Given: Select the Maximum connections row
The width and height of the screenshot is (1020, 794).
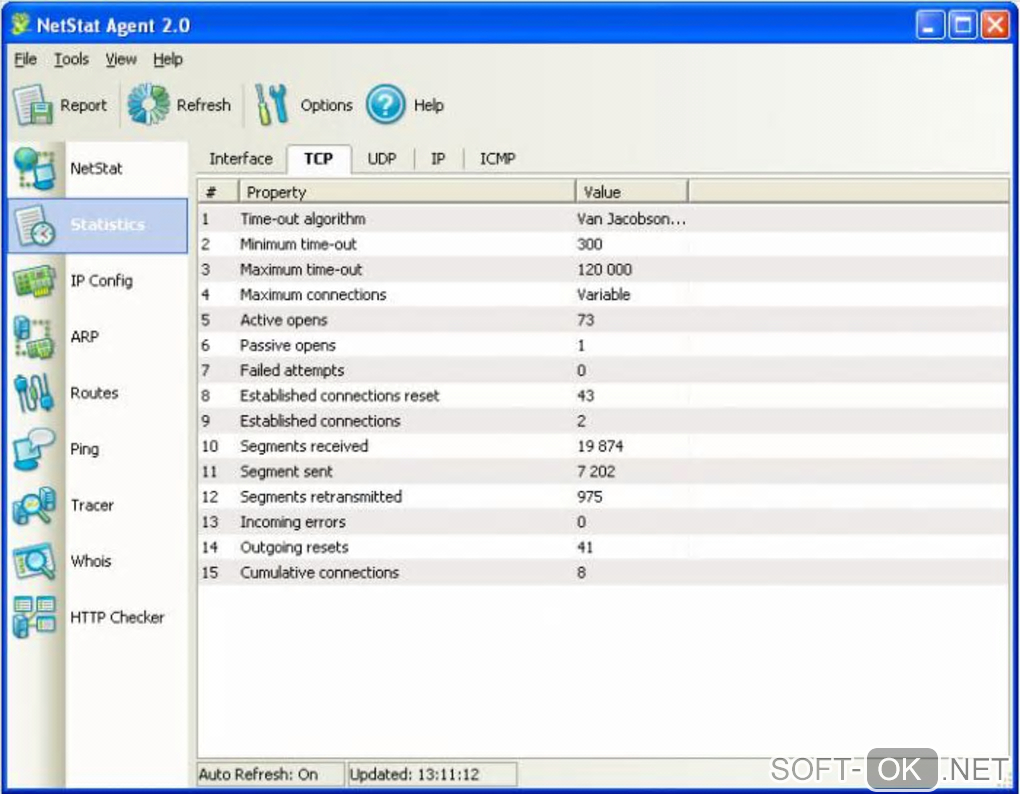Looking at the screenshot, I should pos(603,295).
